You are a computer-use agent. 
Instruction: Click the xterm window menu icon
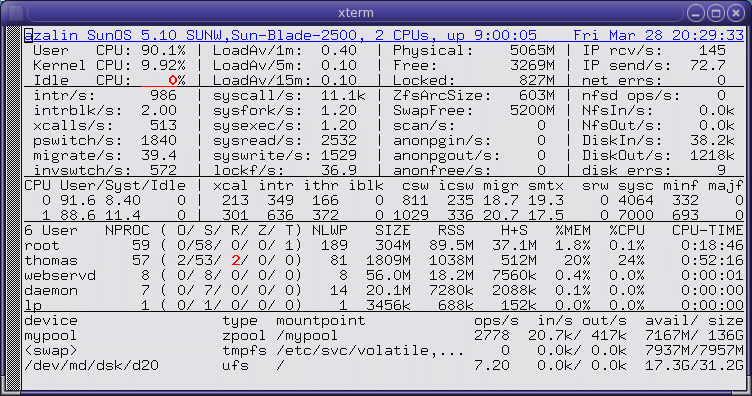pyautogui.click(x=15, y=13)
